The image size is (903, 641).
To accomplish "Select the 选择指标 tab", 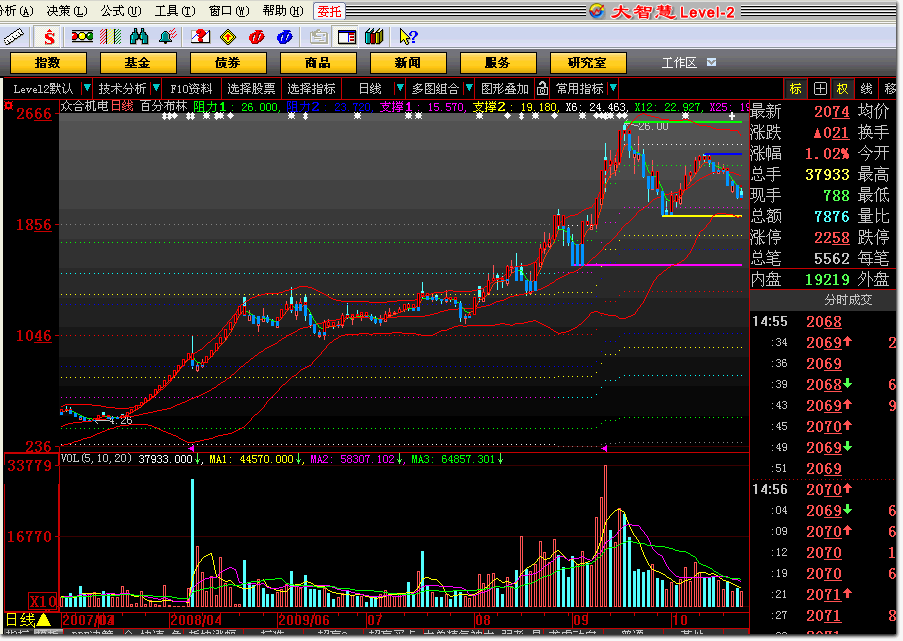I will tap(311, 89).
